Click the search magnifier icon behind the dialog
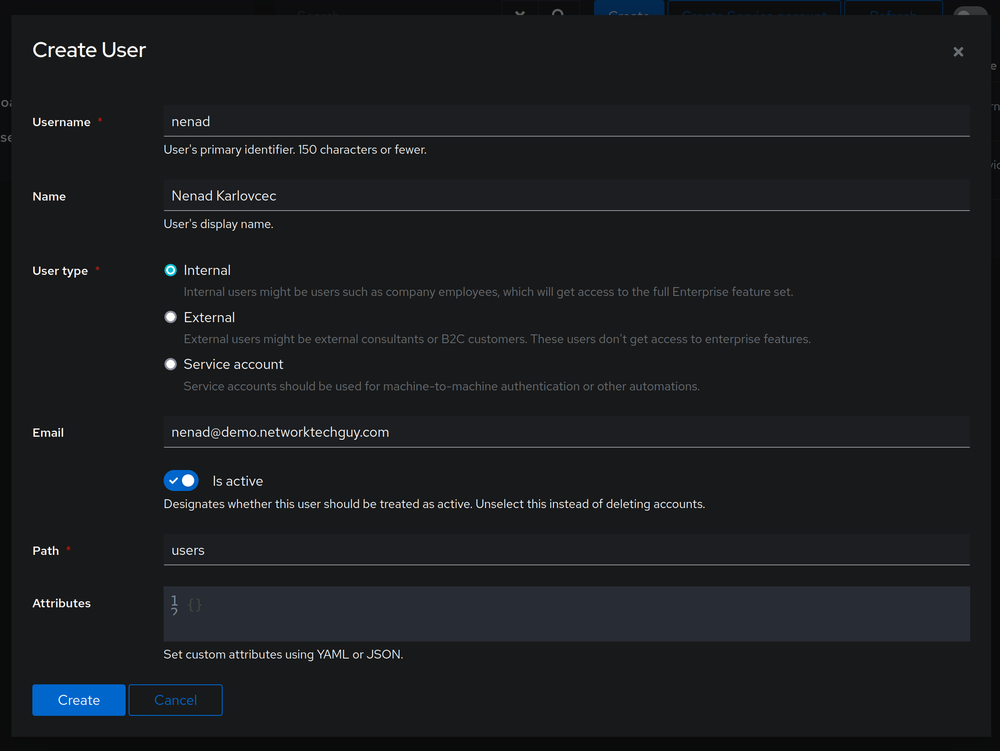 [x=558, y=12]
